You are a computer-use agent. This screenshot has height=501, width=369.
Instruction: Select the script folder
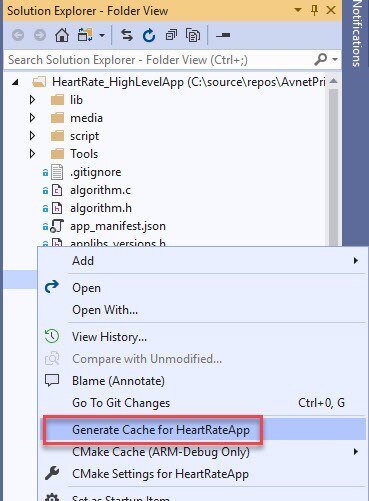coord(84,136)
